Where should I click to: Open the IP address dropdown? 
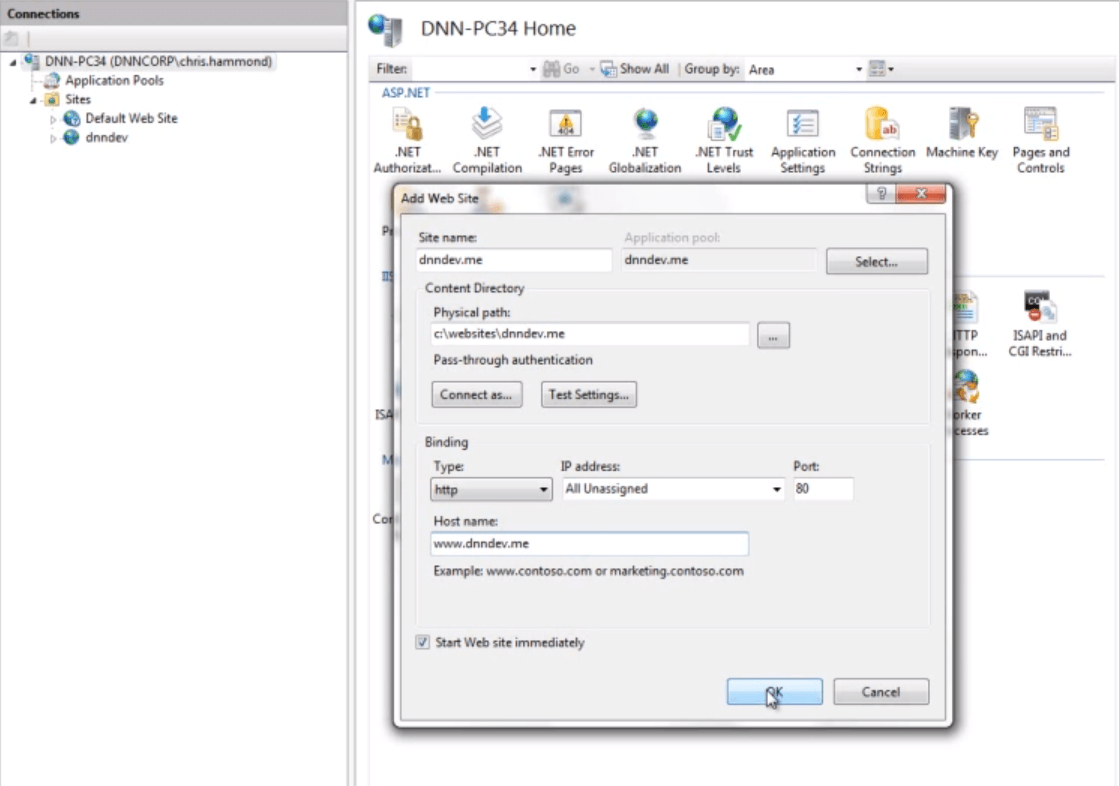pos(777,490)
